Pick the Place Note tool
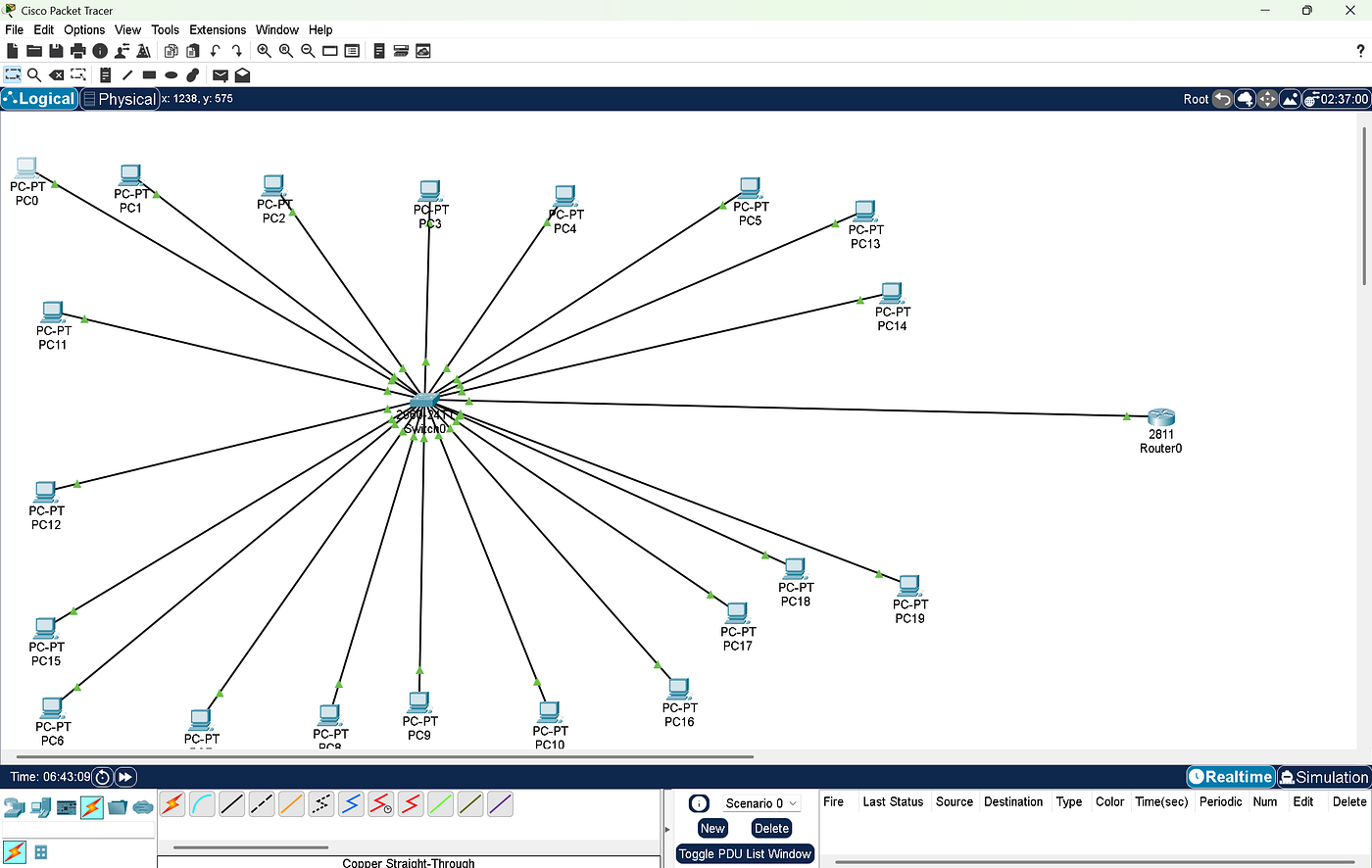This screenshot has width=1372, height=868. (x=105, y=74)
